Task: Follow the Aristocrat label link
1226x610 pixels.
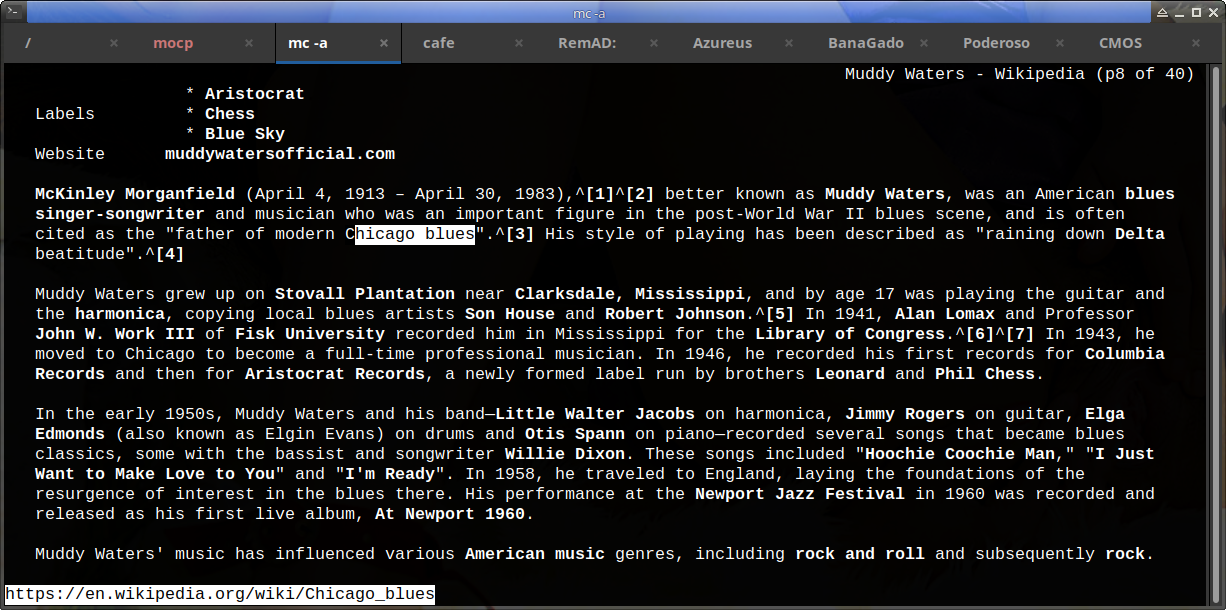Action: coord(255,94)
